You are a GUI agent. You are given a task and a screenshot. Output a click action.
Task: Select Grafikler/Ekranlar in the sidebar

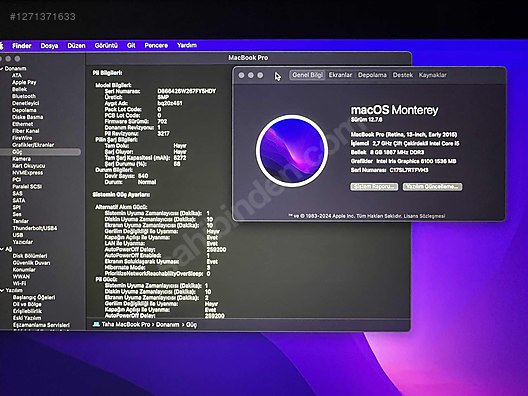[x=33, y=145]
